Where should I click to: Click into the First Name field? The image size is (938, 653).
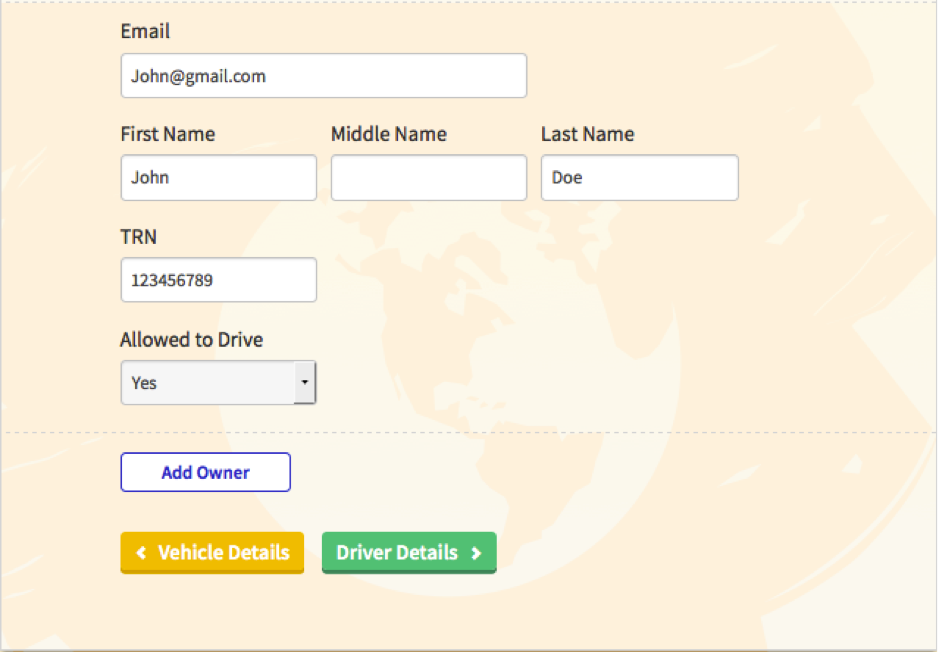tap(218, 178)
